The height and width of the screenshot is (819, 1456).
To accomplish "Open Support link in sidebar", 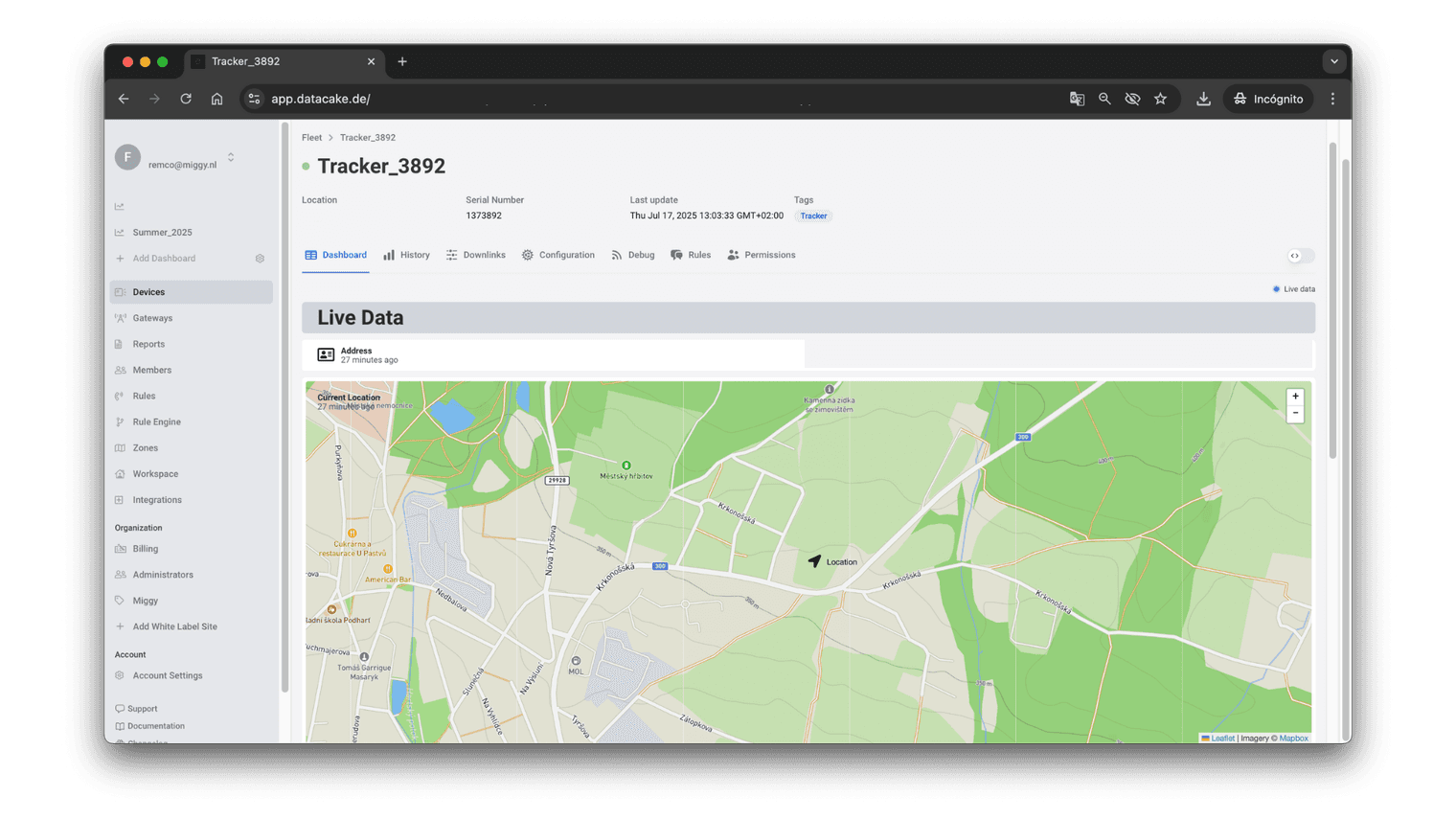I will 142,709.
